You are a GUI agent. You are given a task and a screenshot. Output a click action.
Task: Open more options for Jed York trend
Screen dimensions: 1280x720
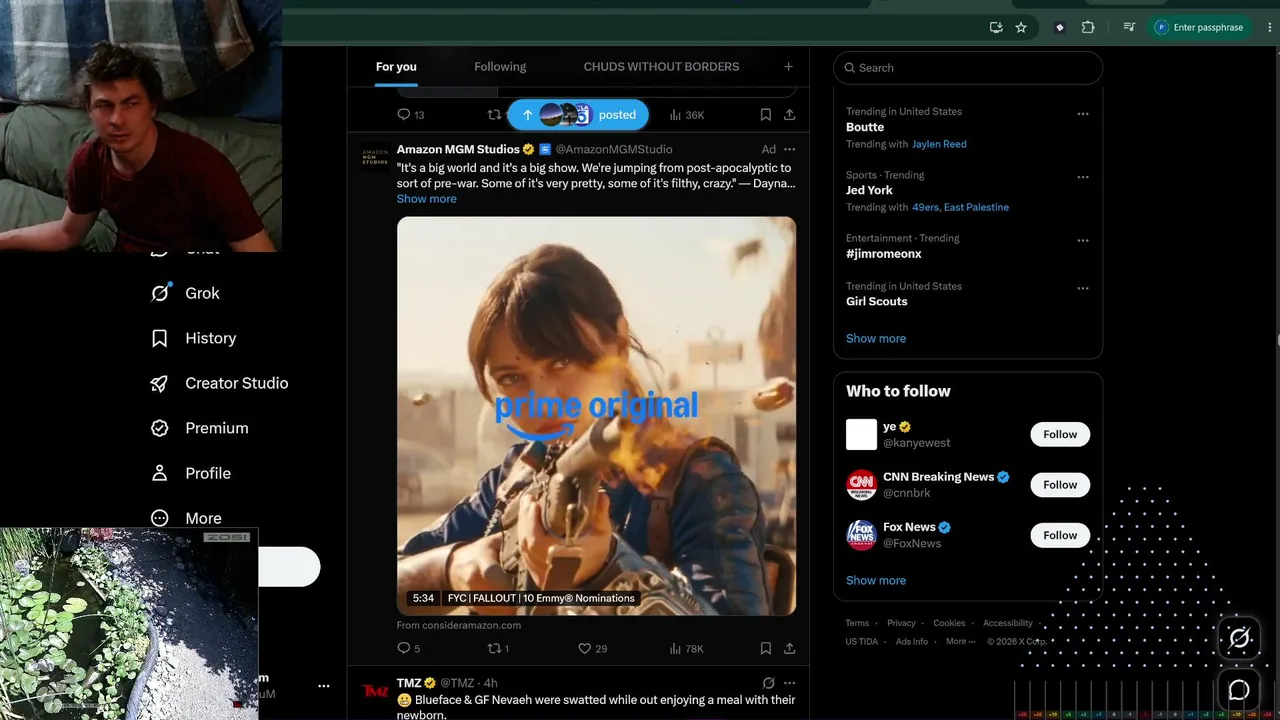tap(1082, 177)
